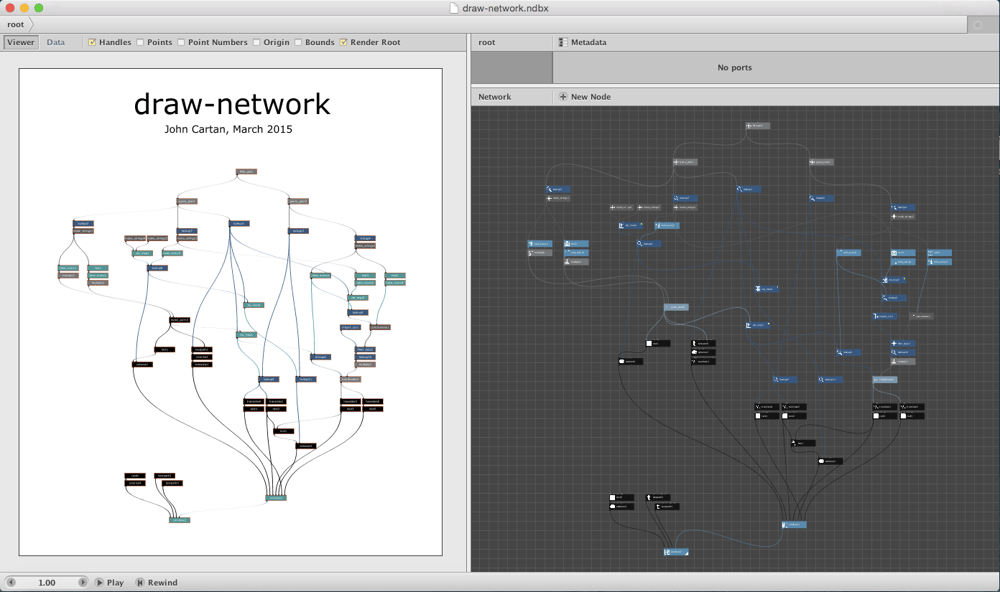Click the root label in the port pane header
Viewport: 1000px width, 592px height.
[487, 42]
